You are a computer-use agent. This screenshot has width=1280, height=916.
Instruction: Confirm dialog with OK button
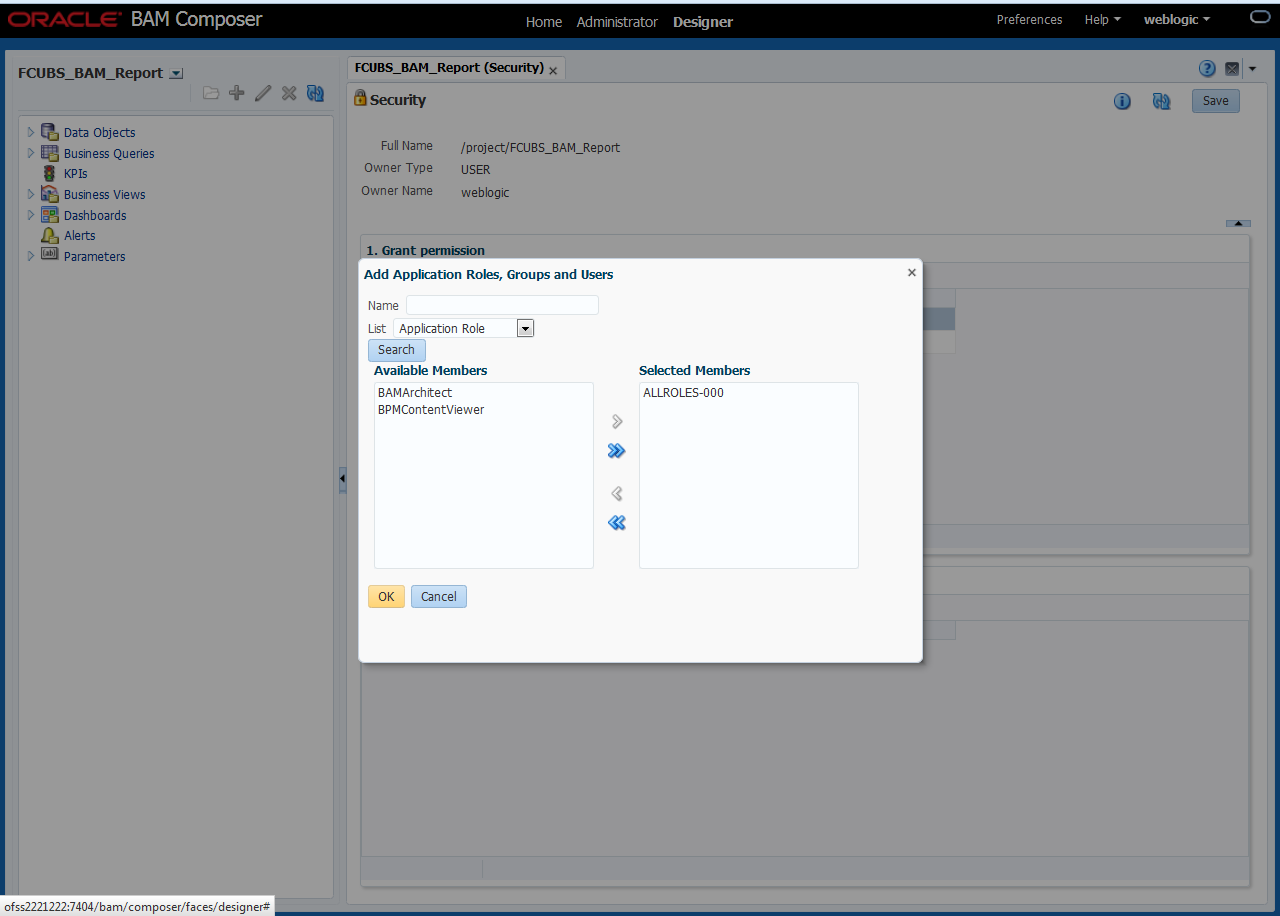click(386, 597)
